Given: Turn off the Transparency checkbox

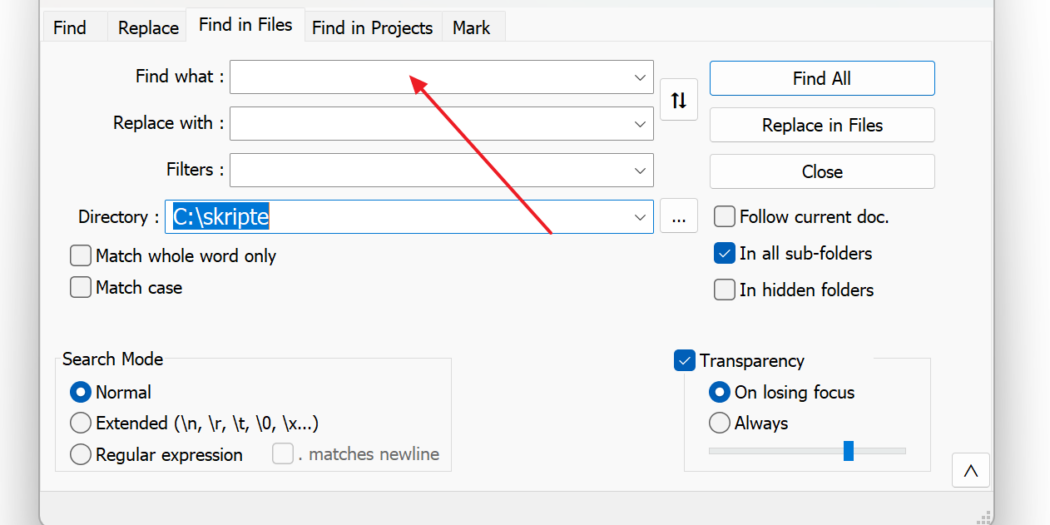Looking at the screenshot, I should [684, 360].
